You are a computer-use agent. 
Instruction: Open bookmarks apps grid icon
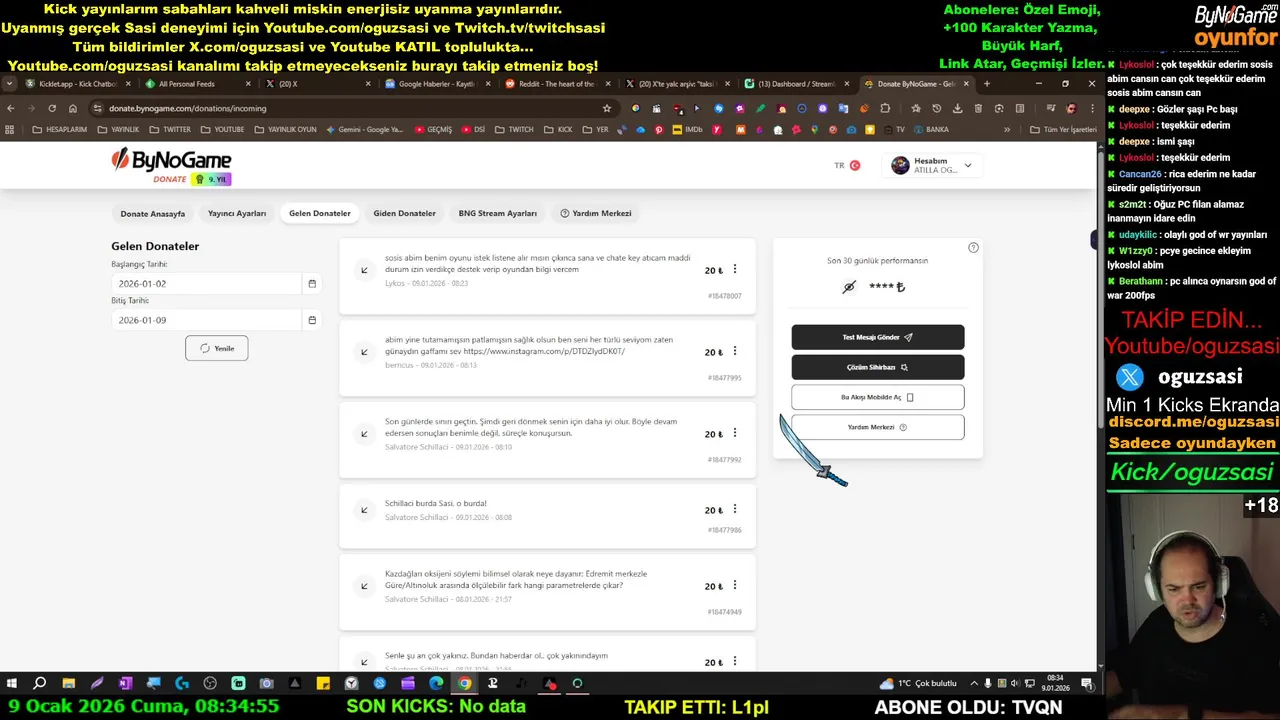coord(10,129)
